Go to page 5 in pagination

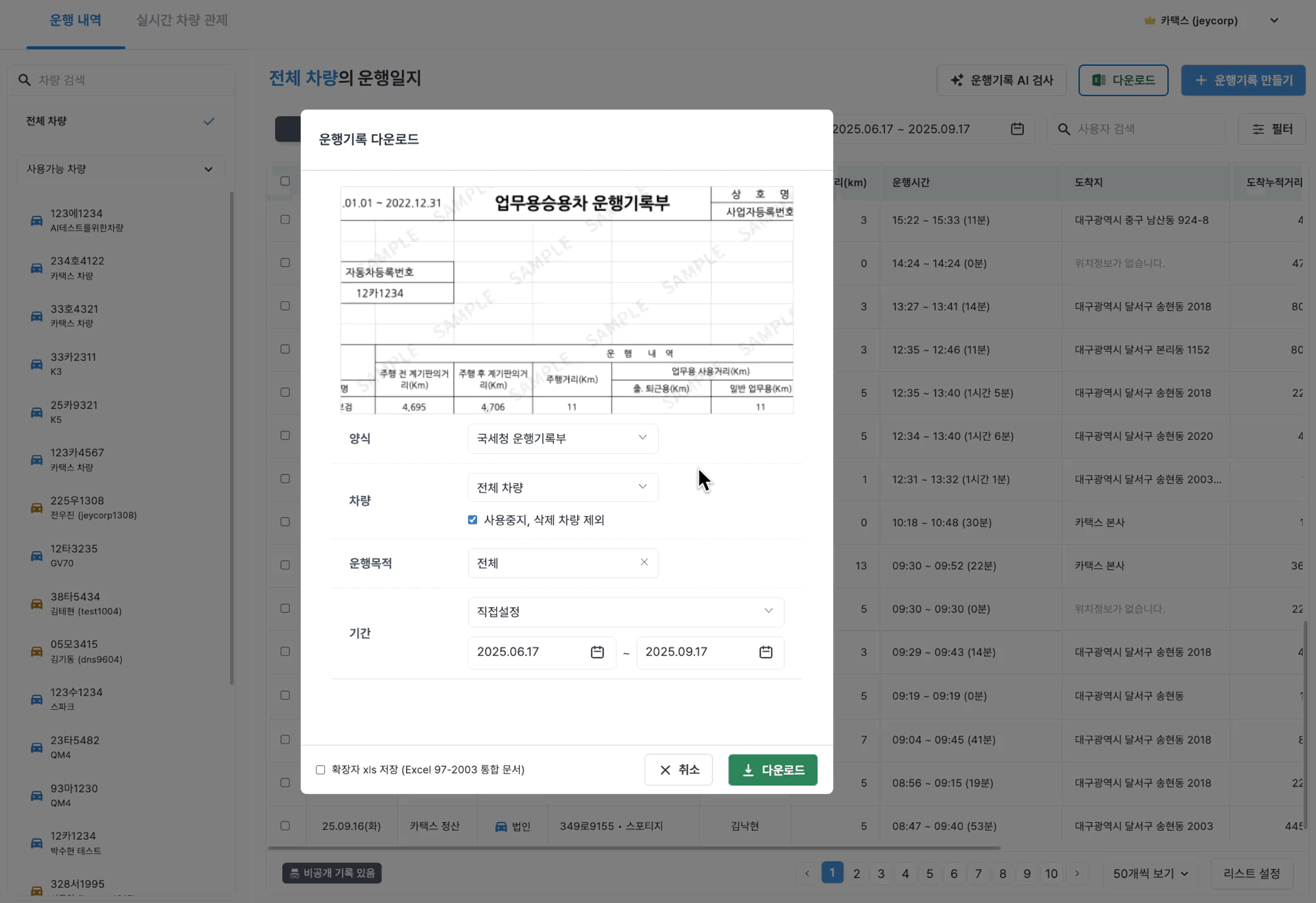click(929, 873)
